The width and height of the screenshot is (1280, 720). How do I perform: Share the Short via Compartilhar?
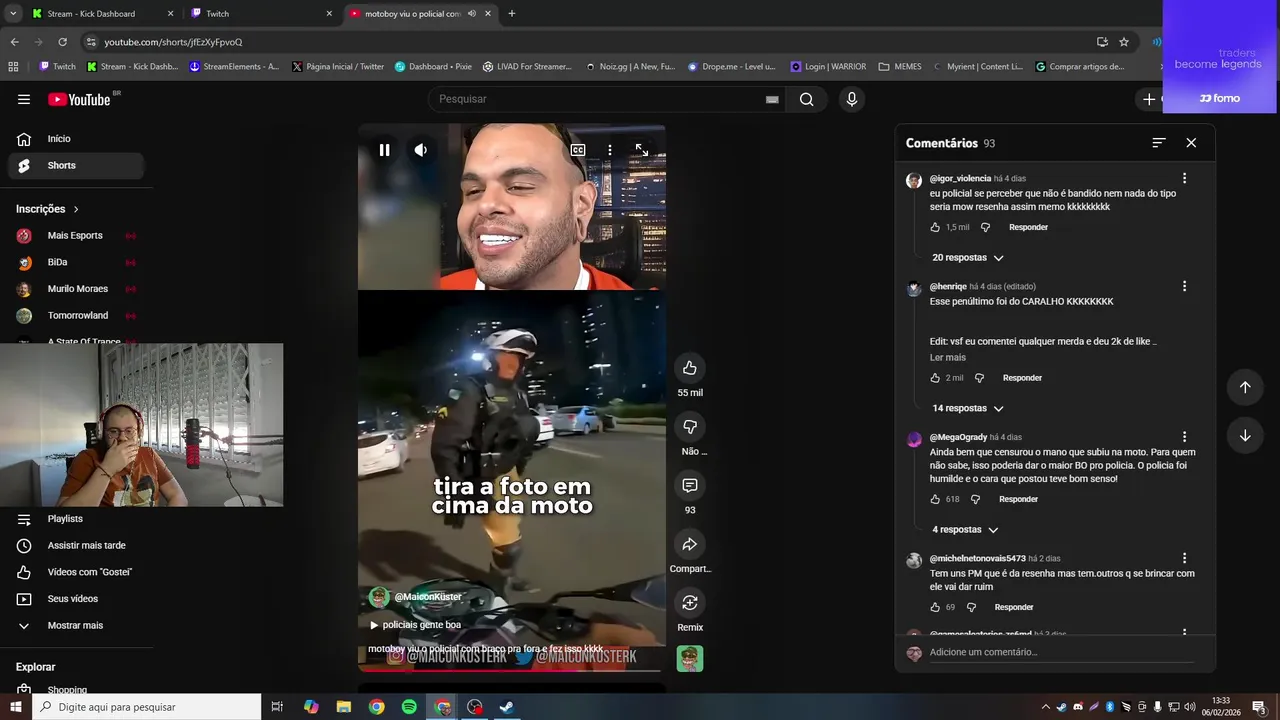point(690,544)
